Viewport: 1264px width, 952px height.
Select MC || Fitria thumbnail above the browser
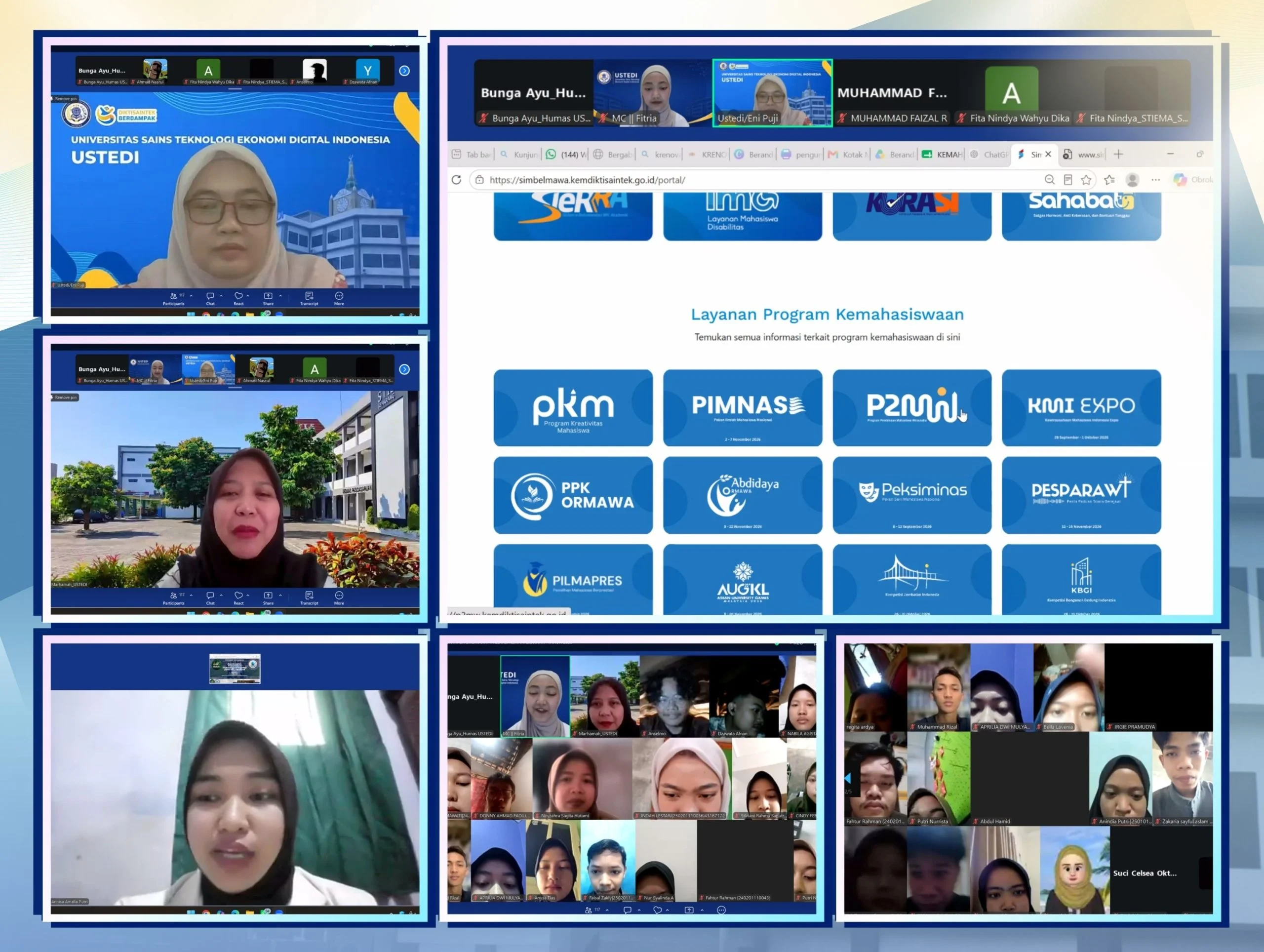tap(653, 93)
